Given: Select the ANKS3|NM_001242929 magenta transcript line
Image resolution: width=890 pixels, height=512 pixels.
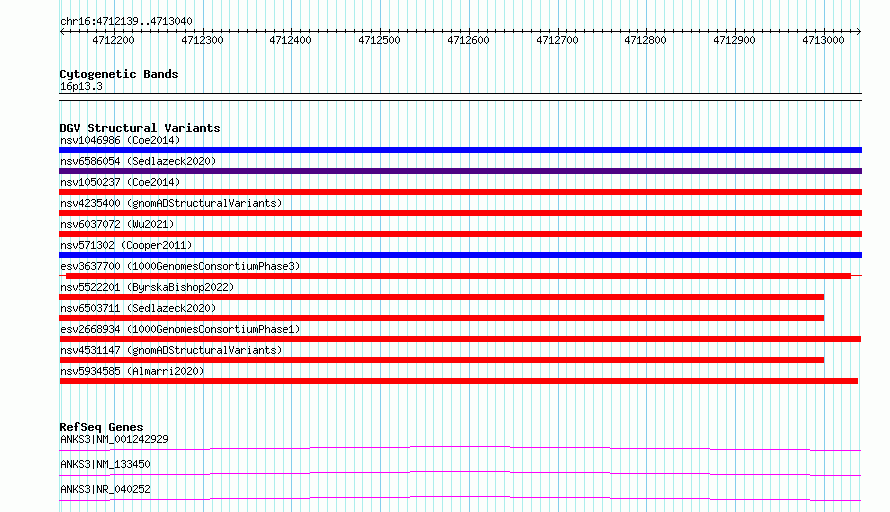Looking at the screenshot, I should pos(460,448).
